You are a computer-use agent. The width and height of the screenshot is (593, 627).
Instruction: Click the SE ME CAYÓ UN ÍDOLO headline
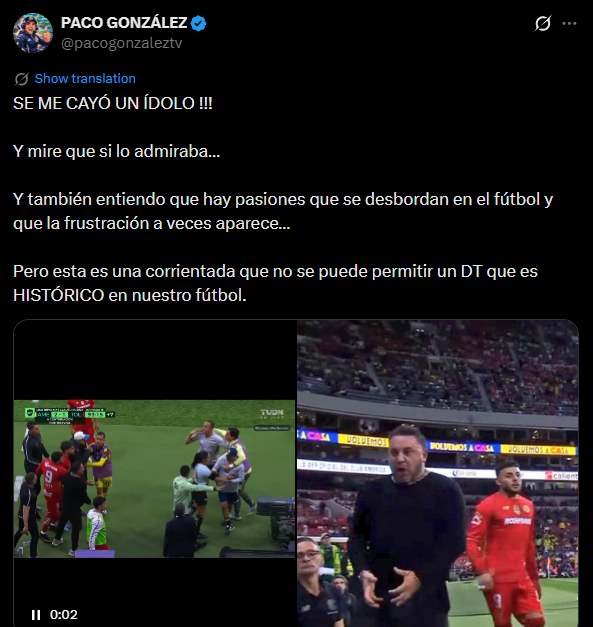[113, 104]
